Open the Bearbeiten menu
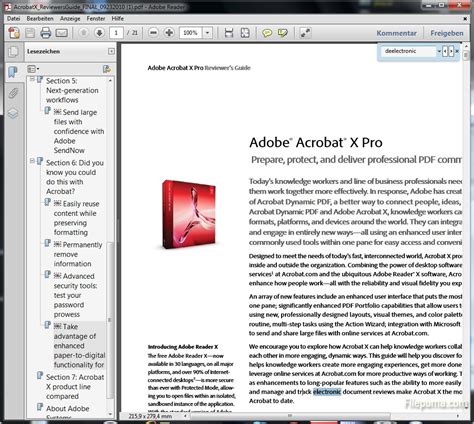This screenshot has width=474, height=424. click(40, 19)
